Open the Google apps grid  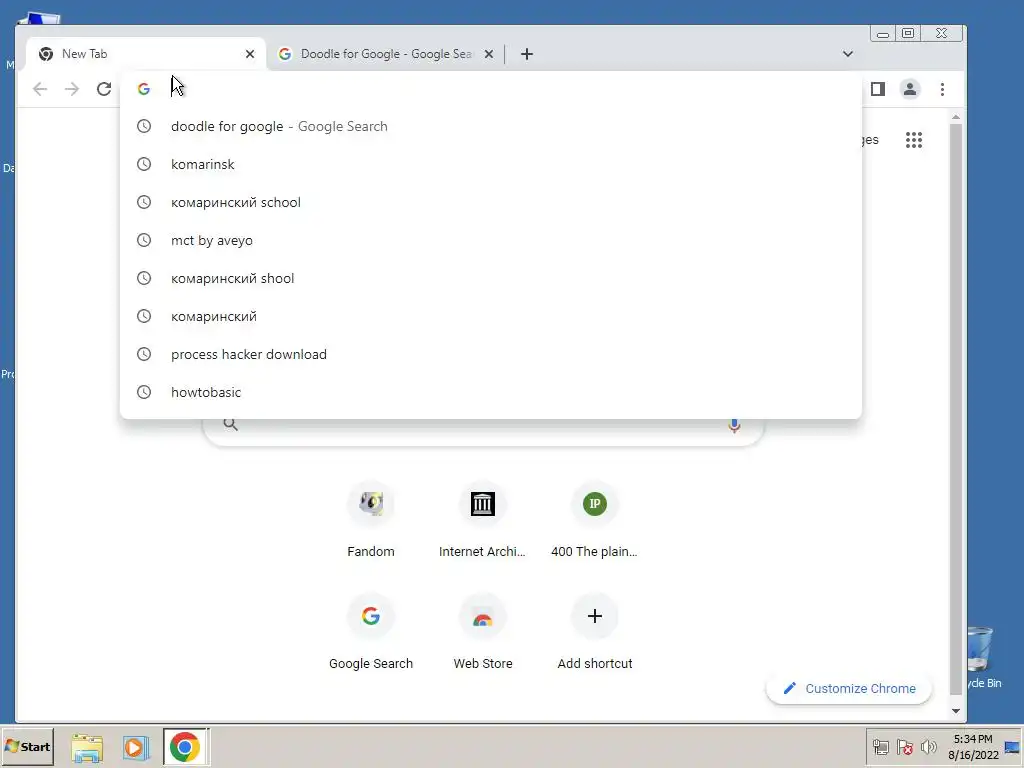pos(914,140)
